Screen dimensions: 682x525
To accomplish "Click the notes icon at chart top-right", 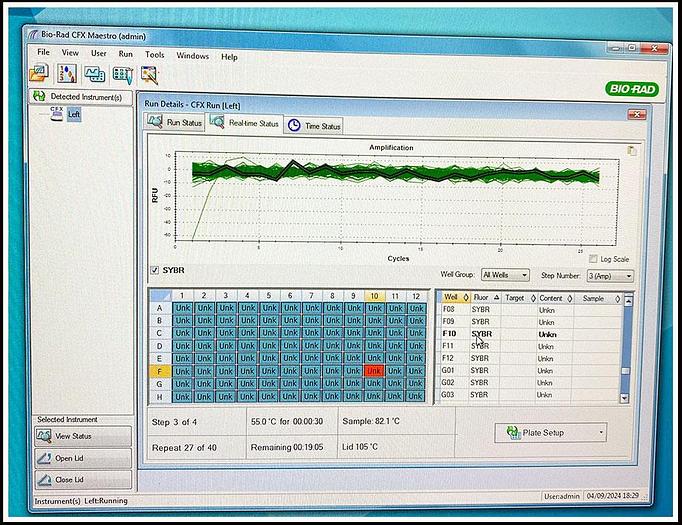I will click(x=630, y=151).
